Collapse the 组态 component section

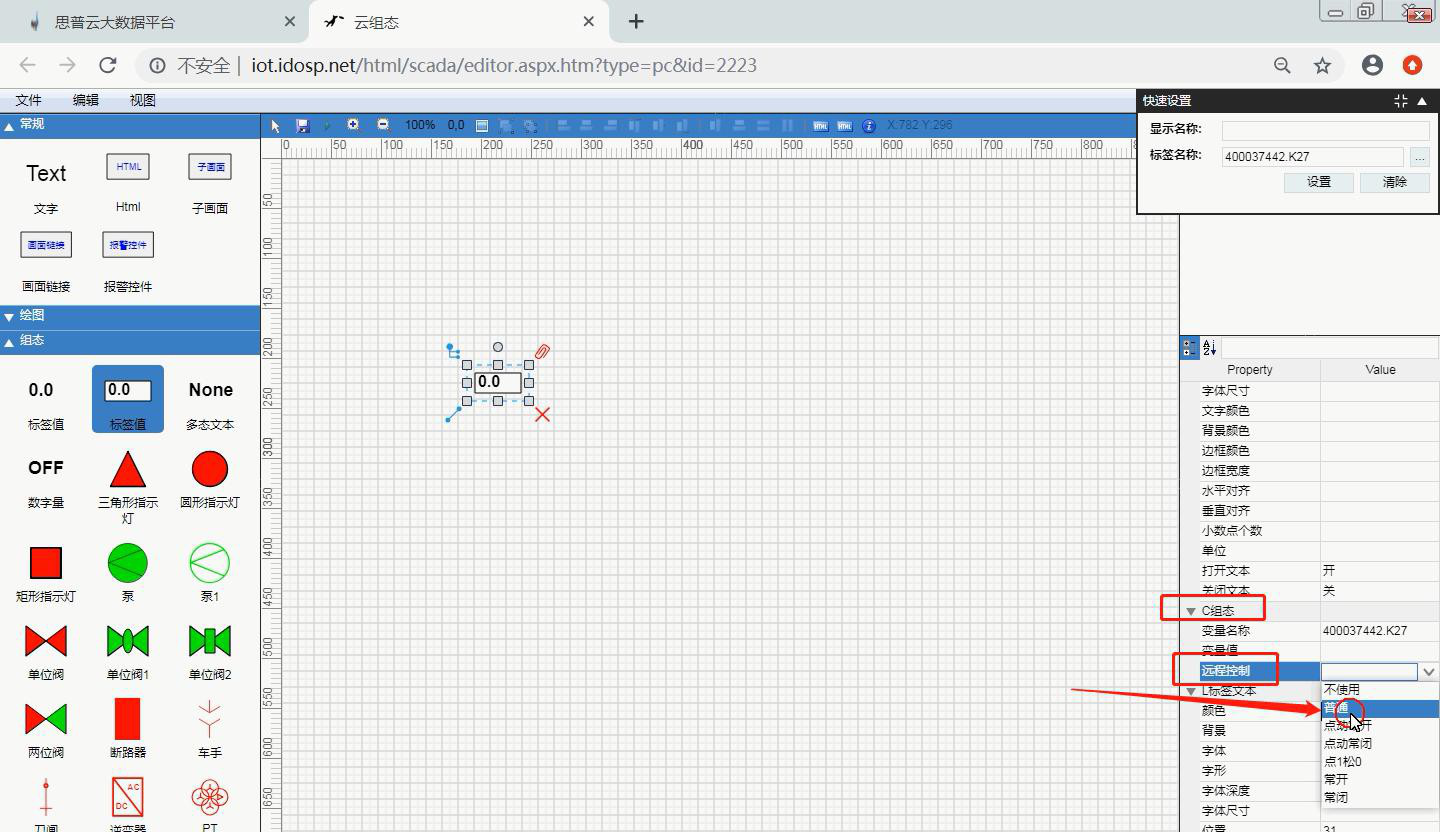[9, 341]
